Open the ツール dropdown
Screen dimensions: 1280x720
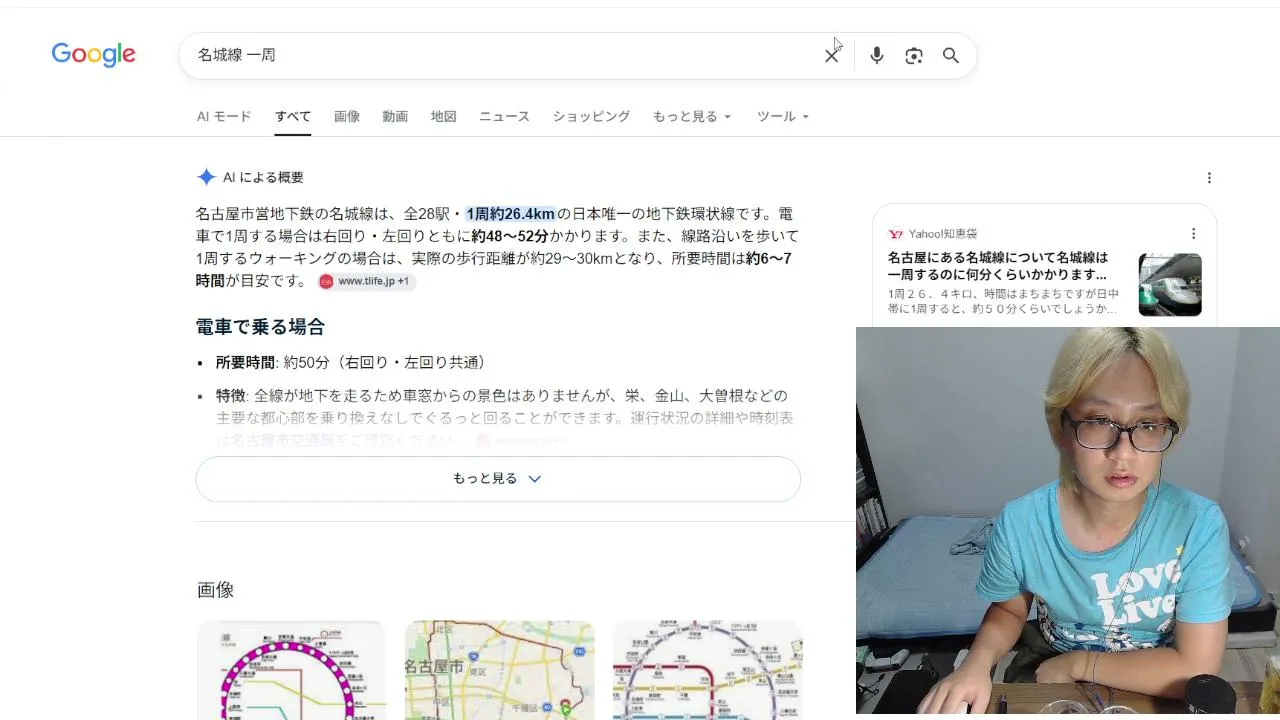tap(783, 116)
